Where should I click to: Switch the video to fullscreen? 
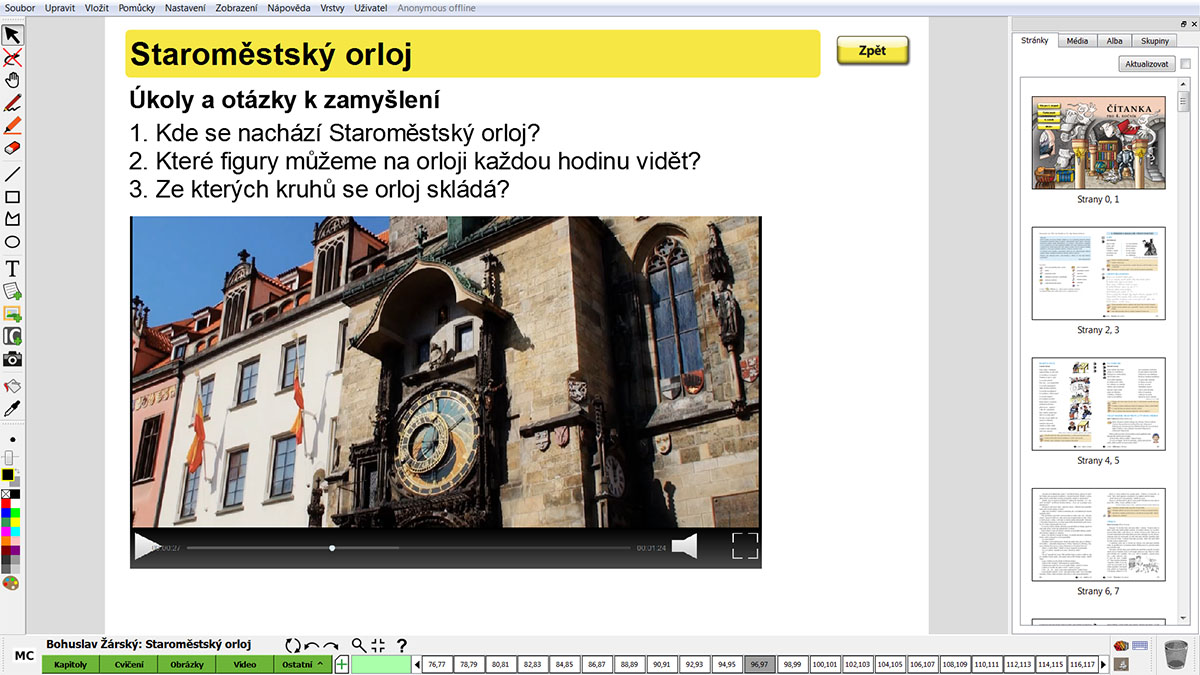click(x=745, y=546)
